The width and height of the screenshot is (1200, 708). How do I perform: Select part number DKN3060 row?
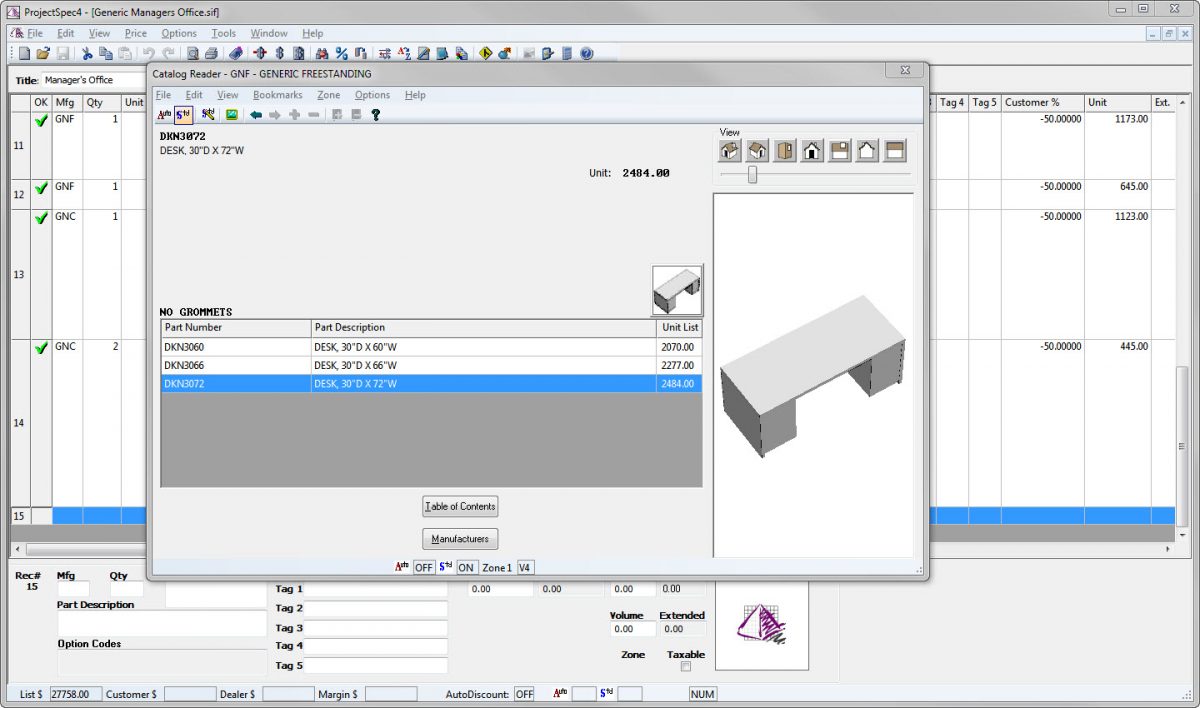tap(431, 347)
